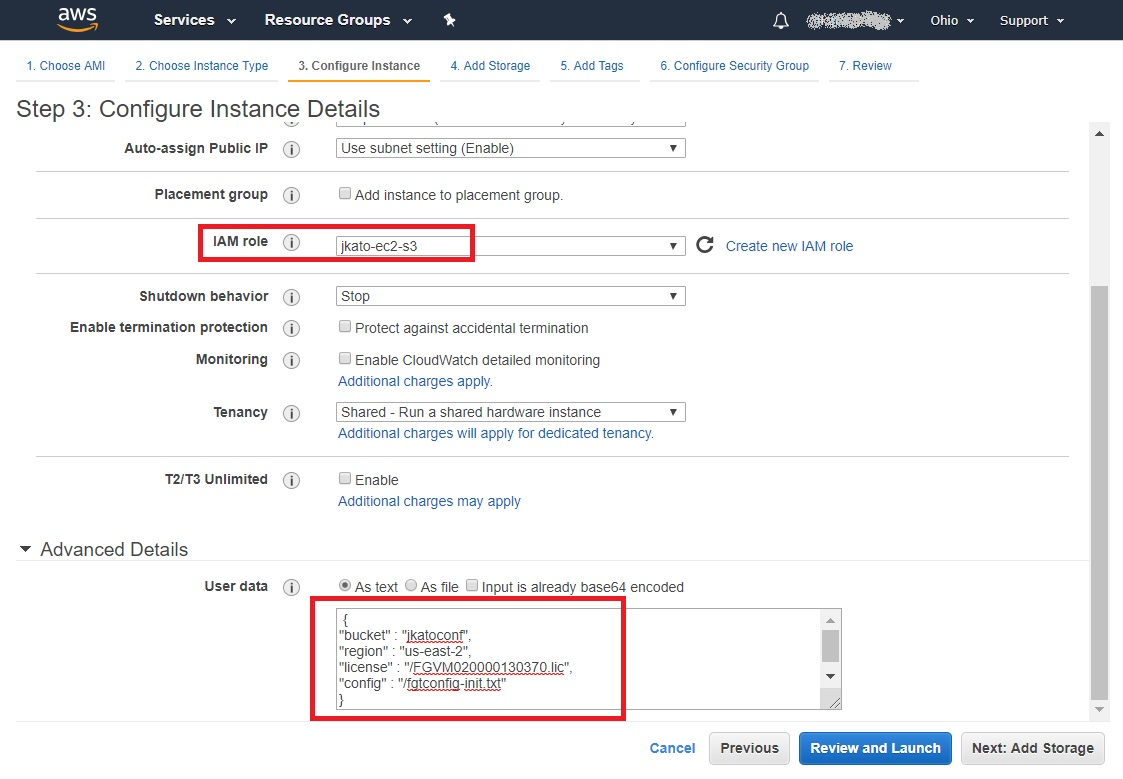Screen dimensions: 1123x779
Task: Open the notifications bell icon
Action: pos(781,21)
